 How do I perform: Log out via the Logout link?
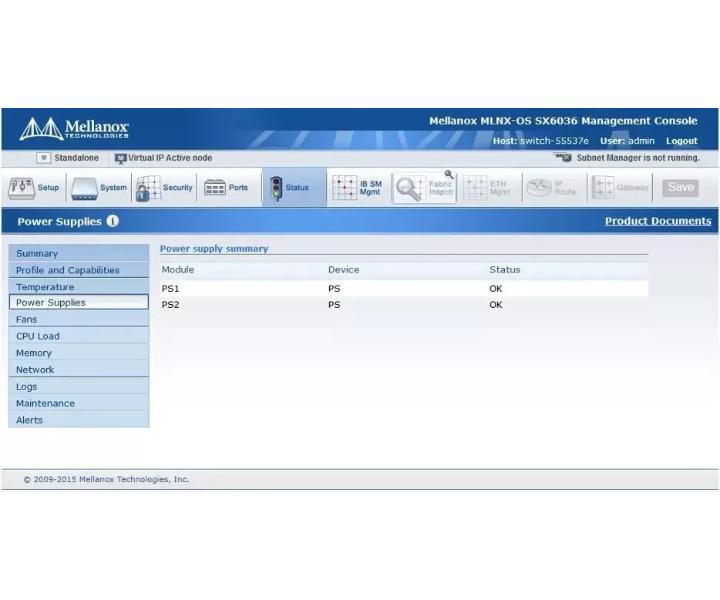(x=681, y=141)
